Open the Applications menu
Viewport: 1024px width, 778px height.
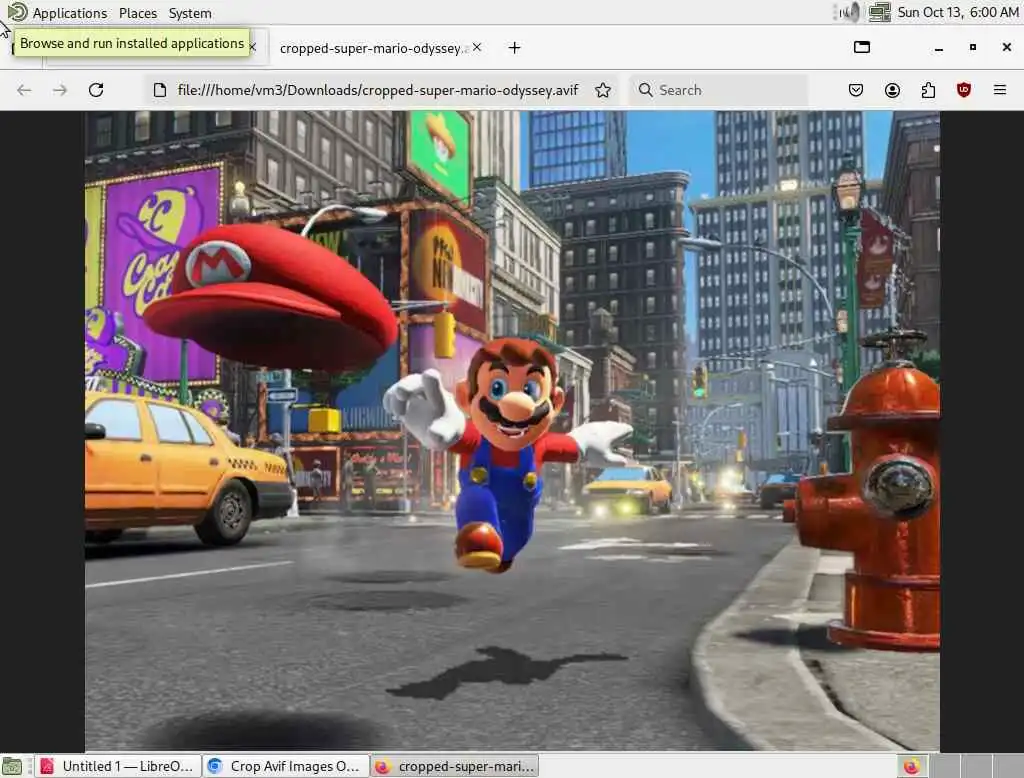tap(70, 13)
